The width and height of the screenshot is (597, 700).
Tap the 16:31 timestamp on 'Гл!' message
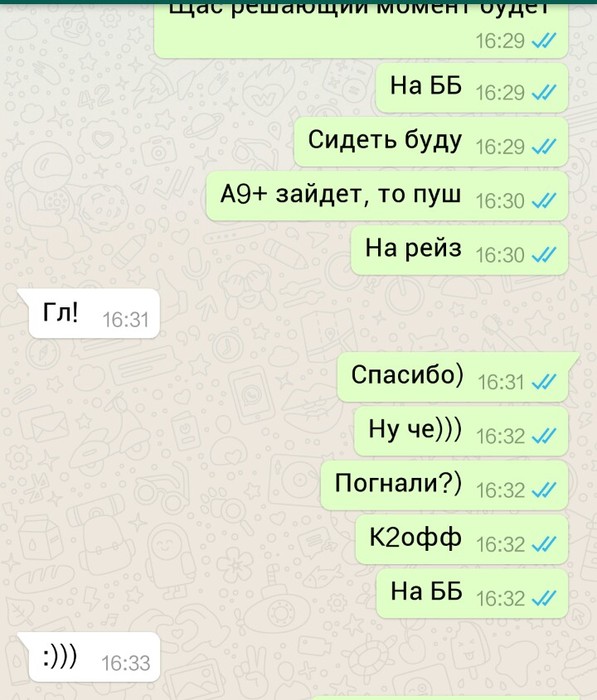(x=125, y=320)
